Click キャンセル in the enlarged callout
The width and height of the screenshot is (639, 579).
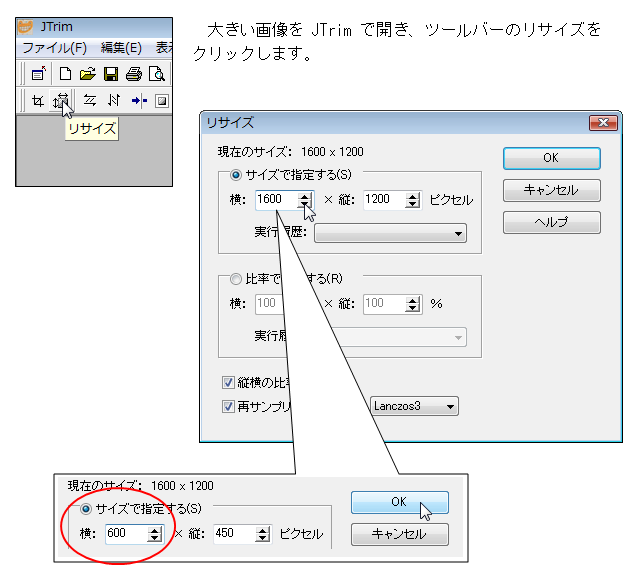tap(400, 534)
